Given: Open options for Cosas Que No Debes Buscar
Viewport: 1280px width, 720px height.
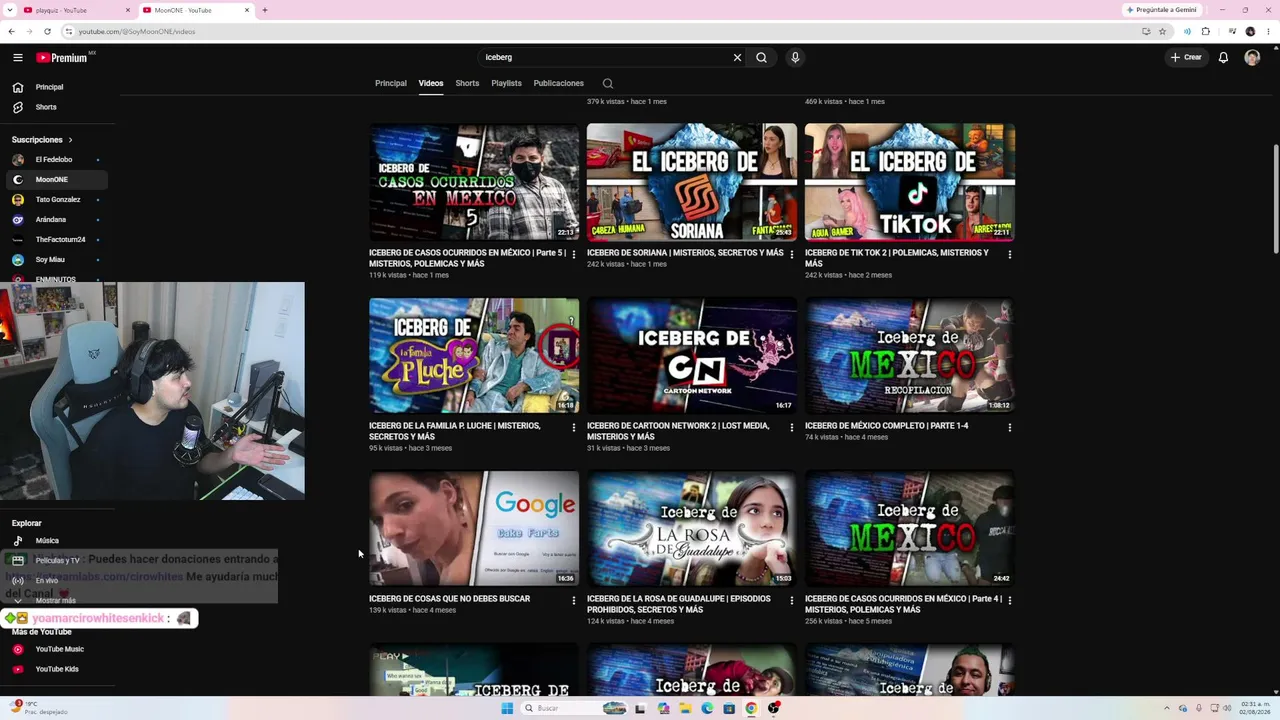Looking at the screenshot, I should (574, 601).
